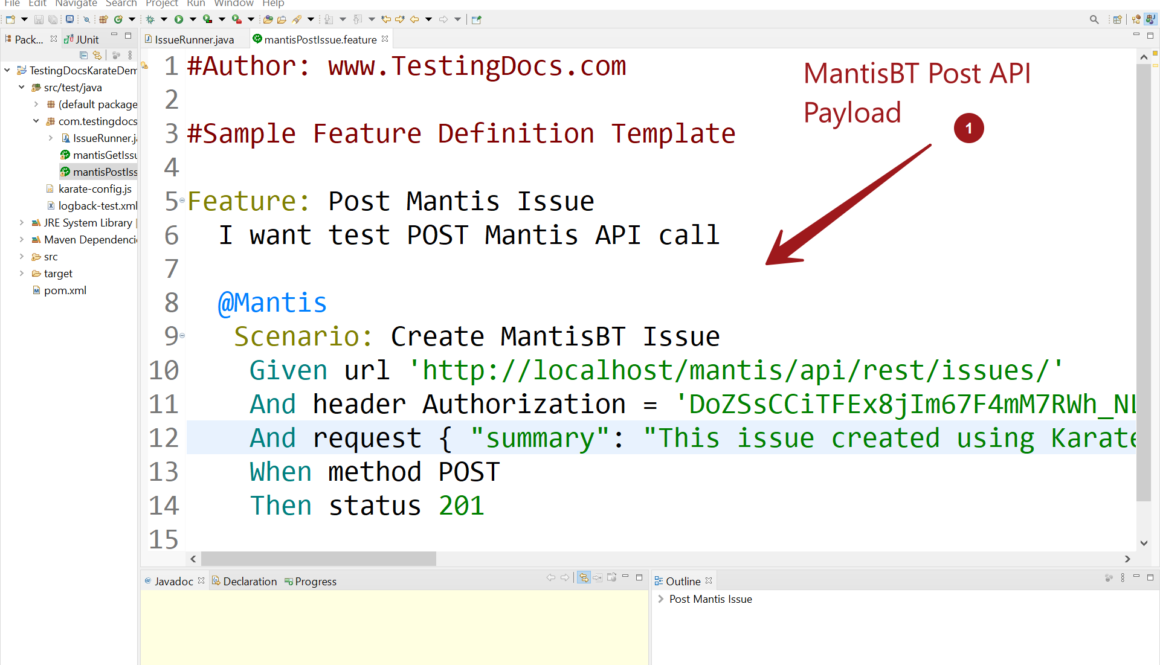This screenshot has width=1160, height=665.
Task: Expand the JRE System Library node
Action: (22, 223)
